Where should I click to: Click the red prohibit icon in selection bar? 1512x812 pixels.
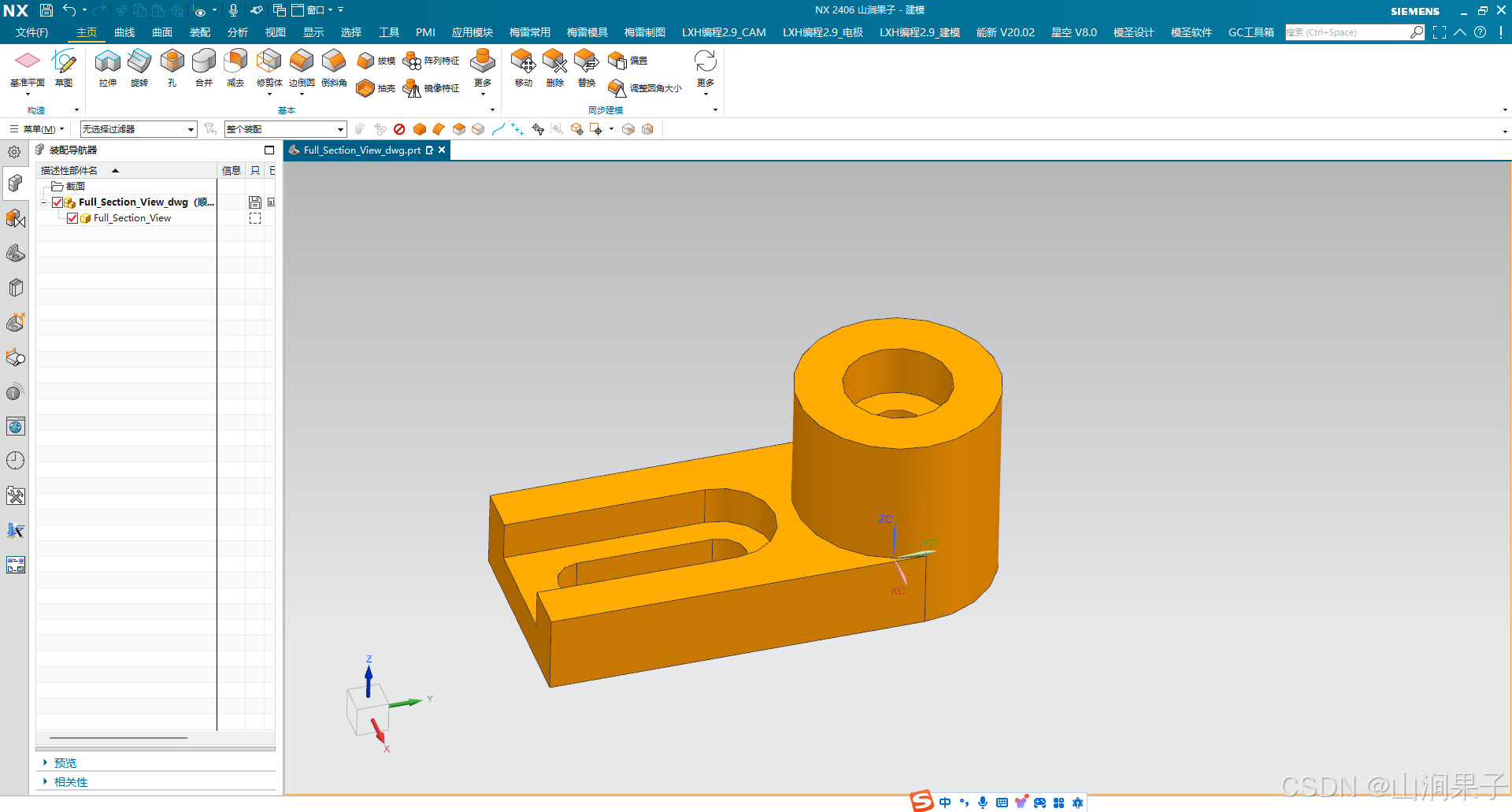[399, 129]
